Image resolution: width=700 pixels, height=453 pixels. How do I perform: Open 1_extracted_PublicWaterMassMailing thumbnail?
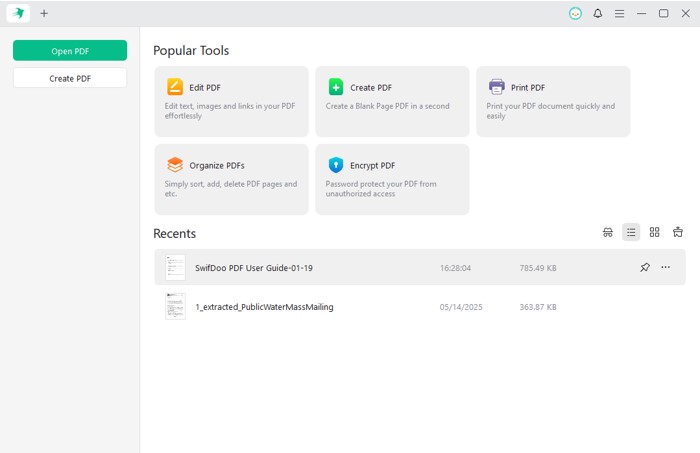(175, 306)
